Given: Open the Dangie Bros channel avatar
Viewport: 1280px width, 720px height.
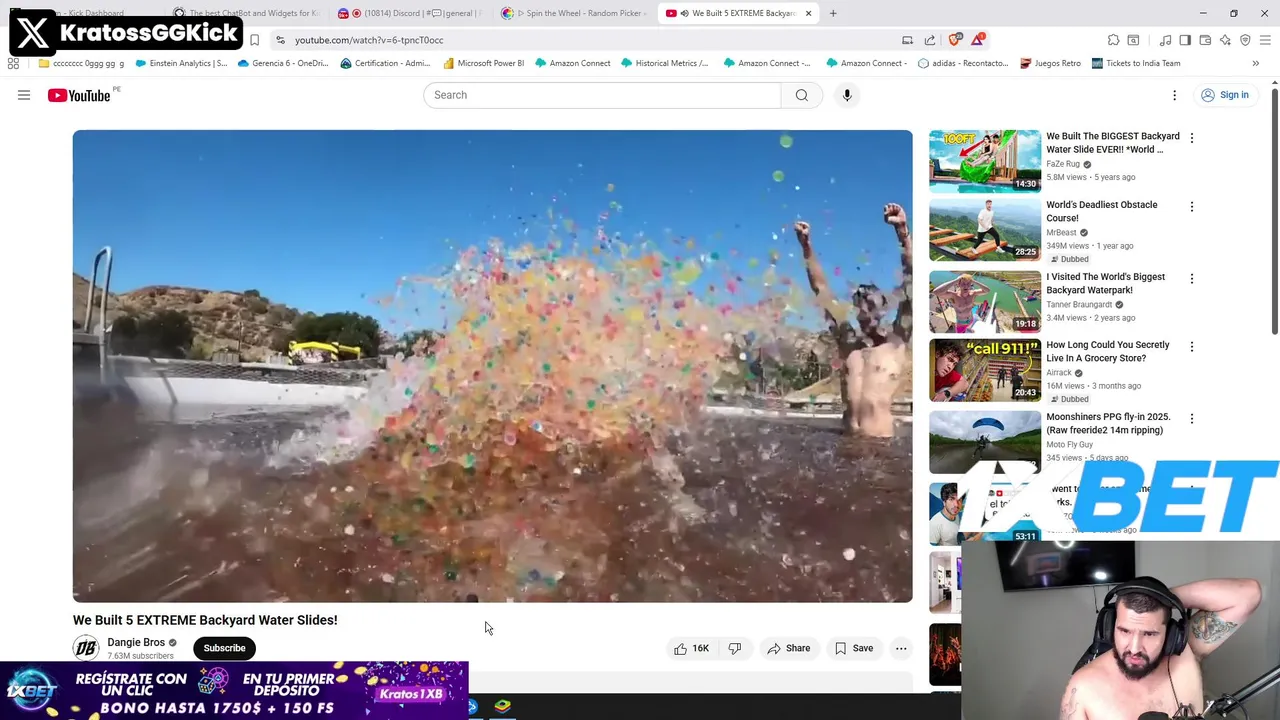Looking at the screenshot, I should tap(86, 648).
